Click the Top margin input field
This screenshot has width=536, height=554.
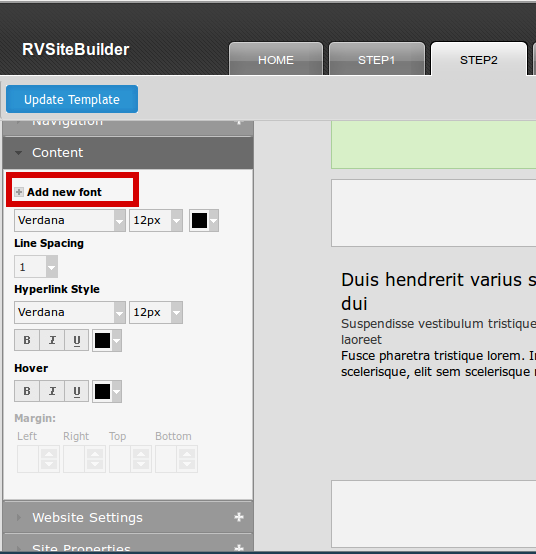[x=120, y=459]
